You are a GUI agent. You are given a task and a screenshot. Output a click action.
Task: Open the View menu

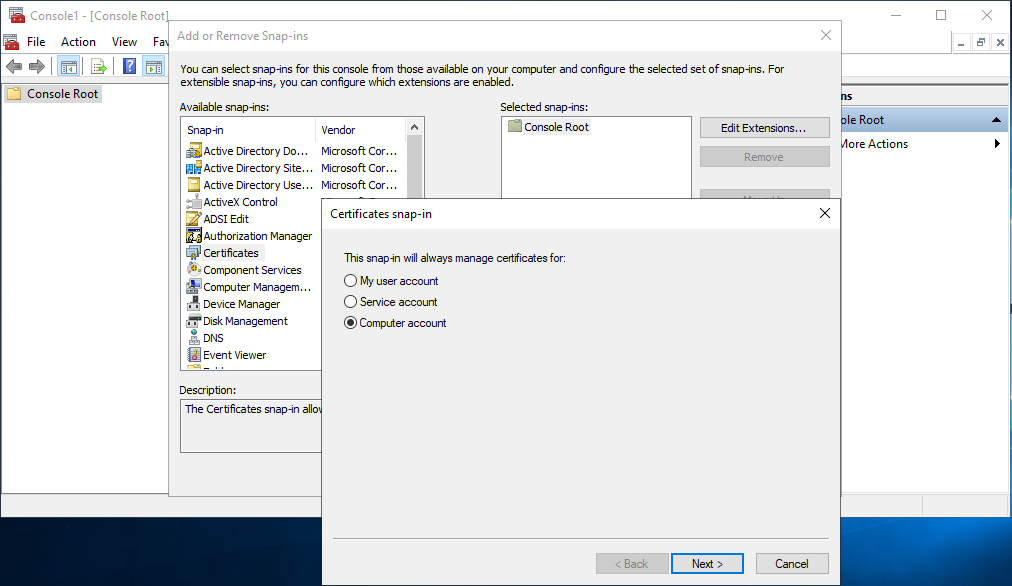(x=124, y=41)
